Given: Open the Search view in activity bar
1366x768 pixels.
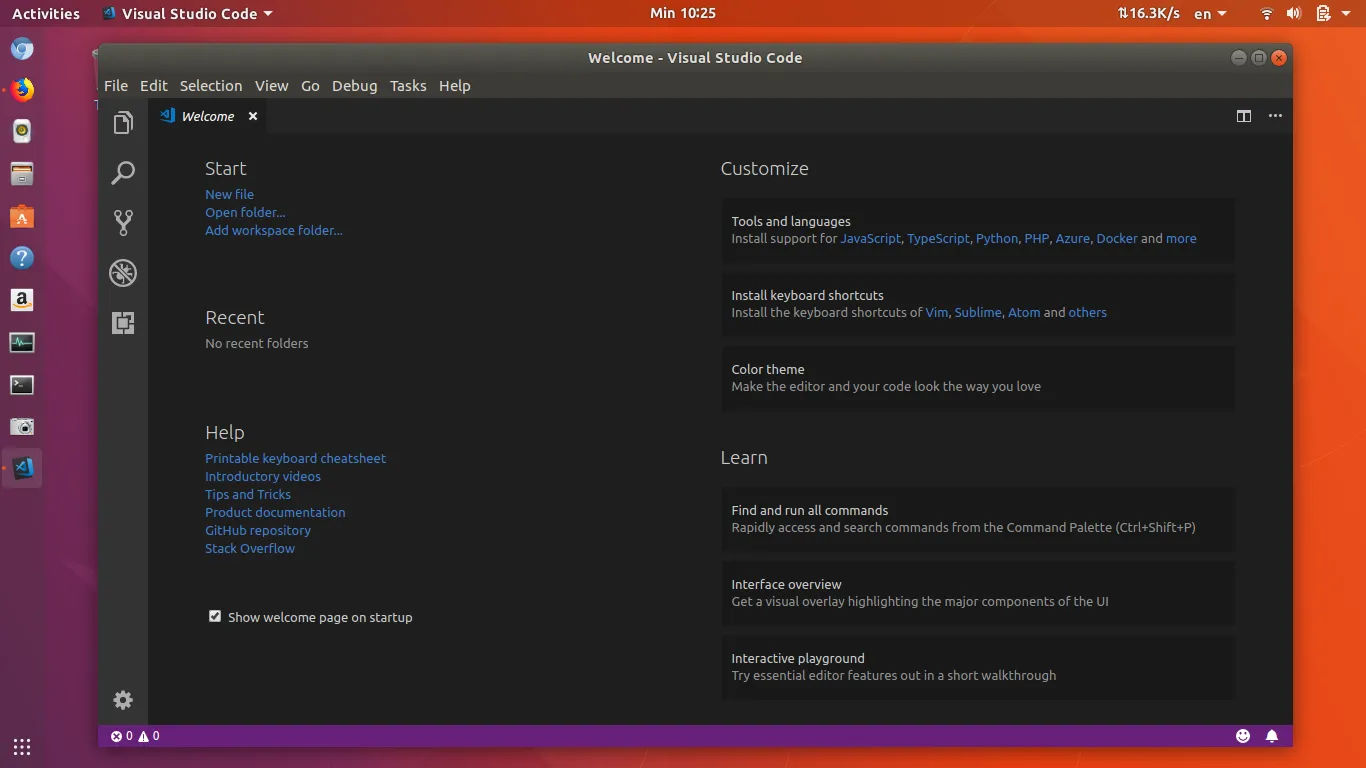Looking at the screenshot, I should tap(123, 173).
